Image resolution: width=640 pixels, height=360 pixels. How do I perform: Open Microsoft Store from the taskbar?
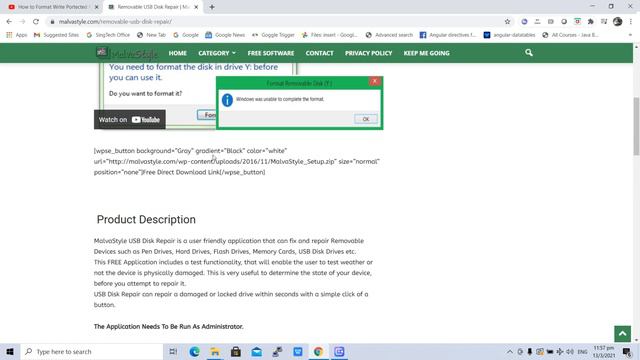[236, 351]
